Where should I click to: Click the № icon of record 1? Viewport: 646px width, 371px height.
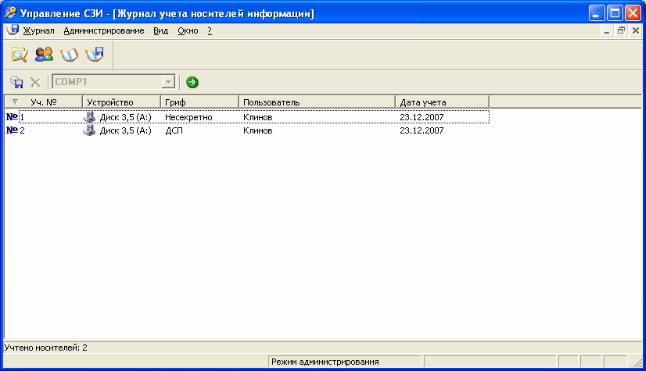point(12,117)
